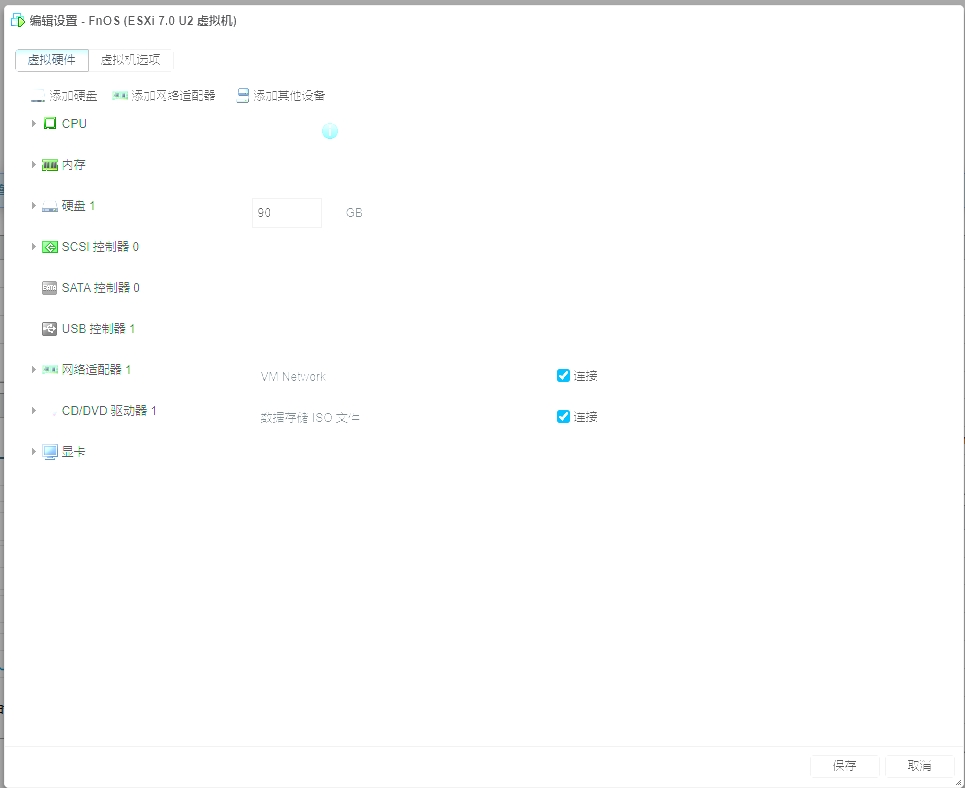Click the network adapter 1 (网络适配器 1) label text
The width and height of the screenshot is (965, 788).
click(97, 369)
